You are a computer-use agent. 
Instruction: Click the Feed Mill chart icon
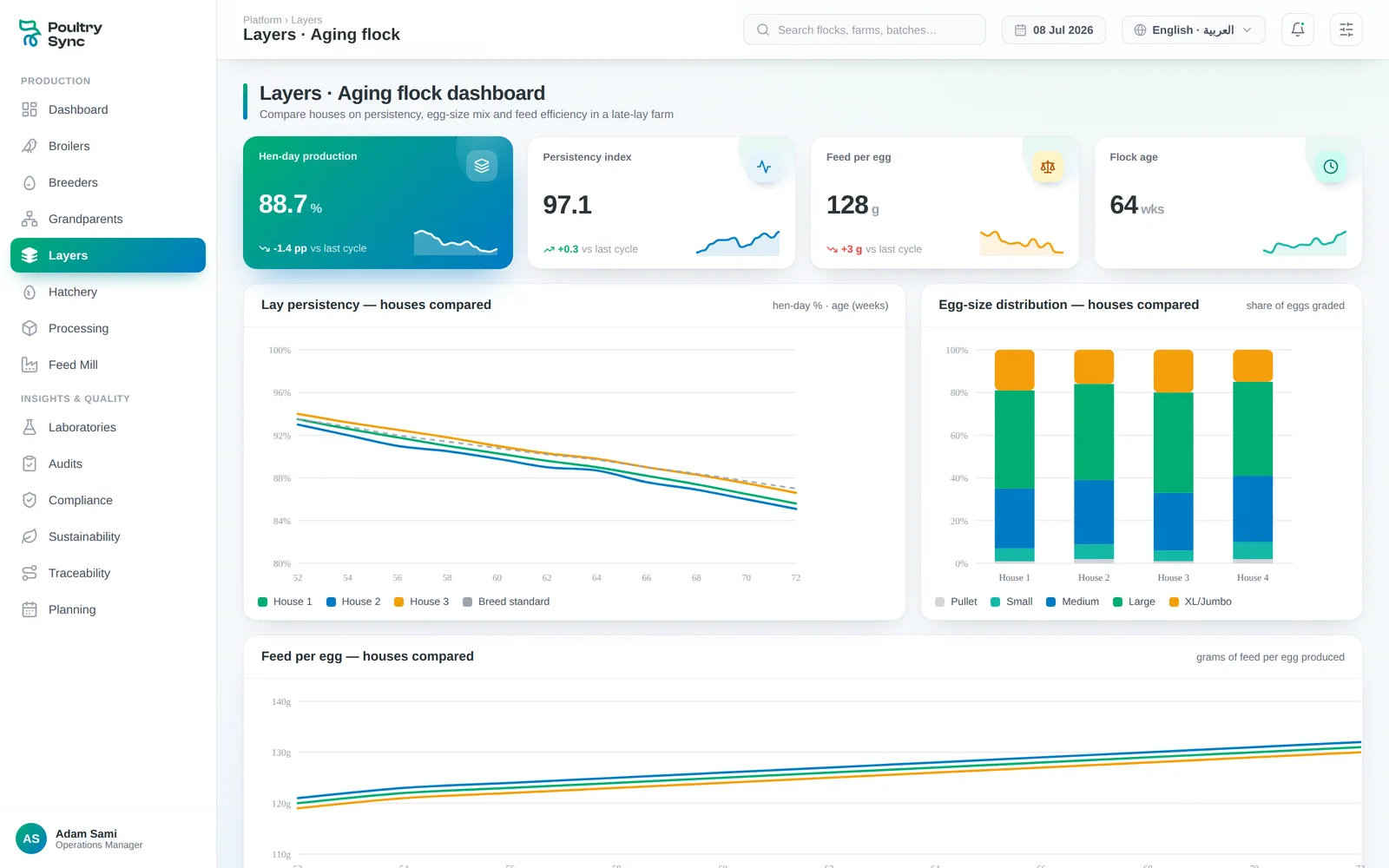coord(30,365)
